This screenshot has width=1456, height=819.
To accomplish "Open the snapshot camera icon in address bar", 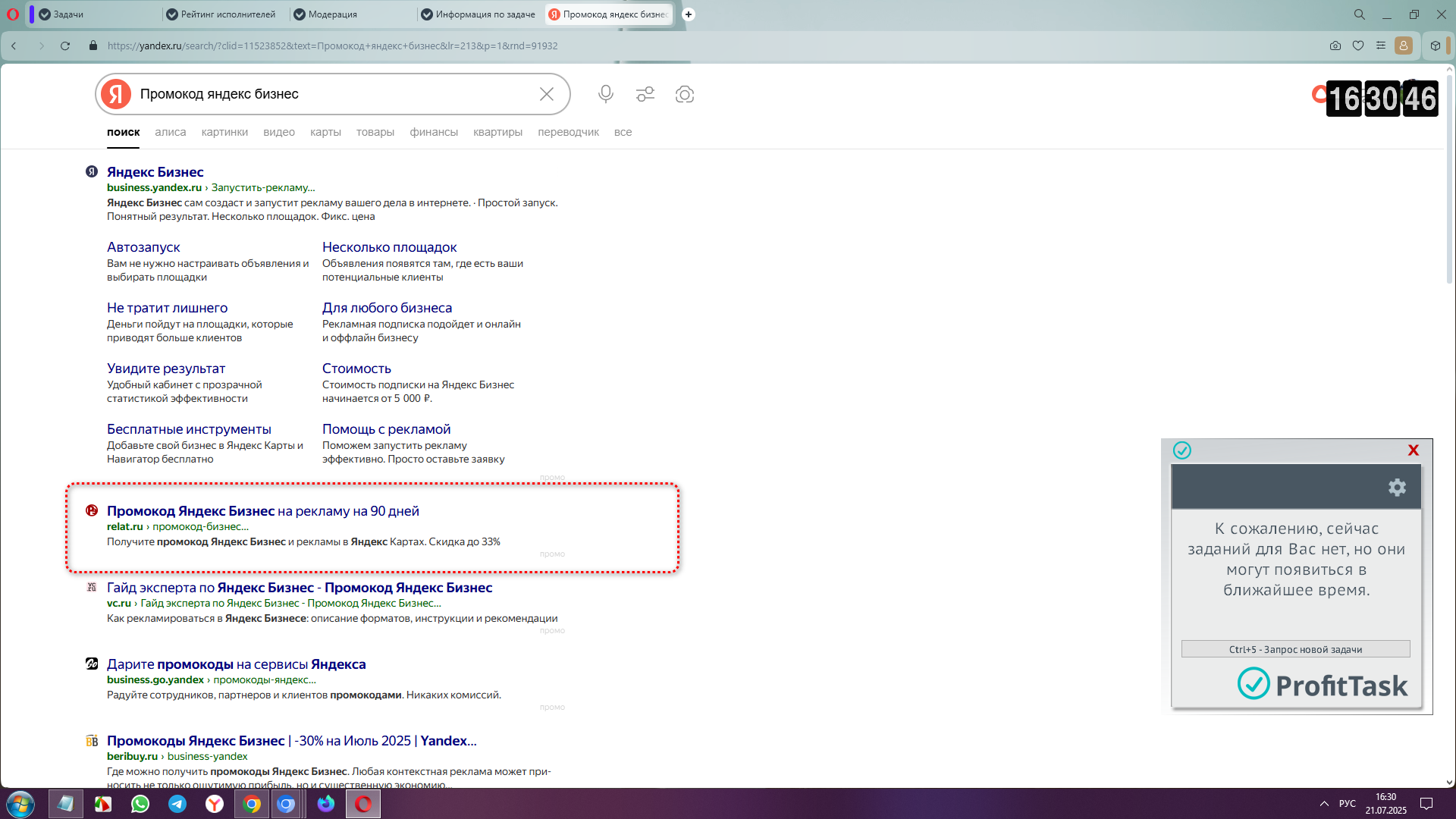I will (1335, 45).
